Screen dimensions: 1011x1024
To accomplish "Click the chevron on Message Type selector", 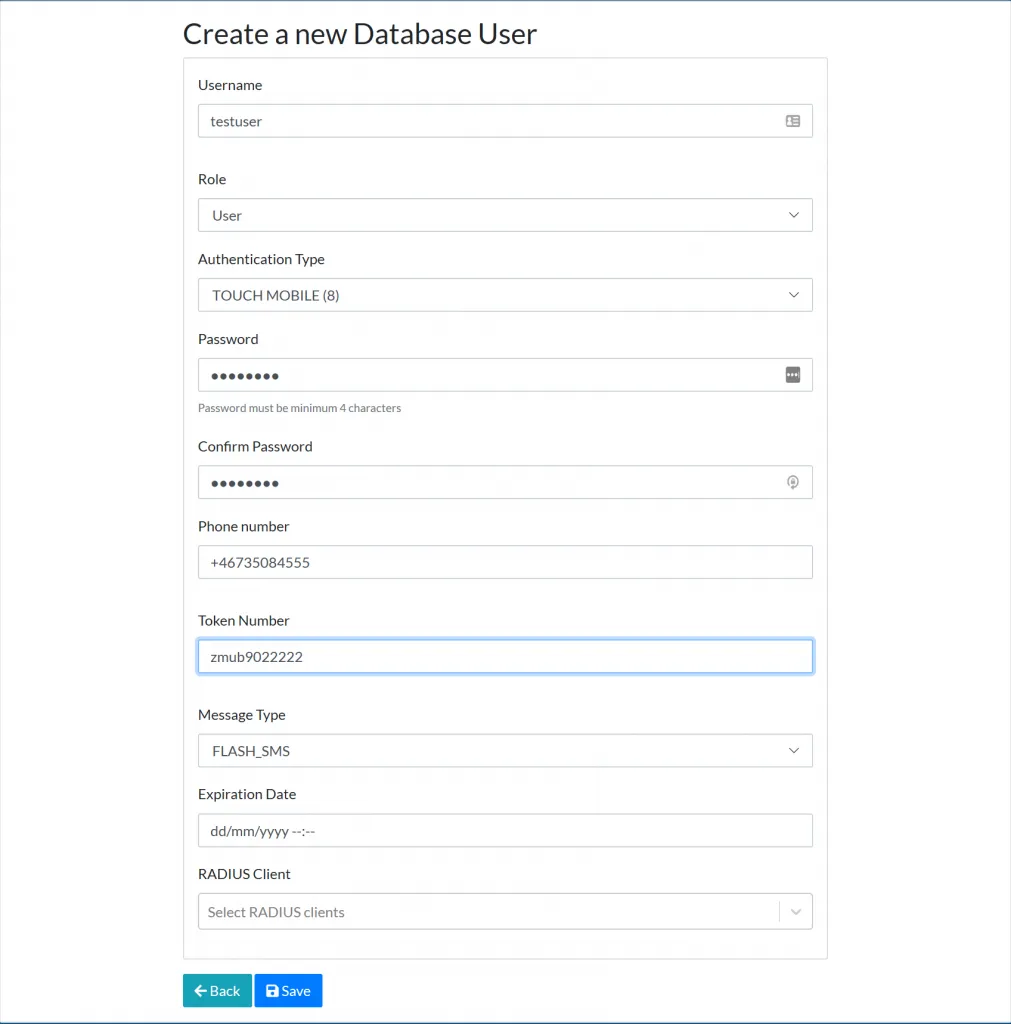I will [x=793, y=750].
